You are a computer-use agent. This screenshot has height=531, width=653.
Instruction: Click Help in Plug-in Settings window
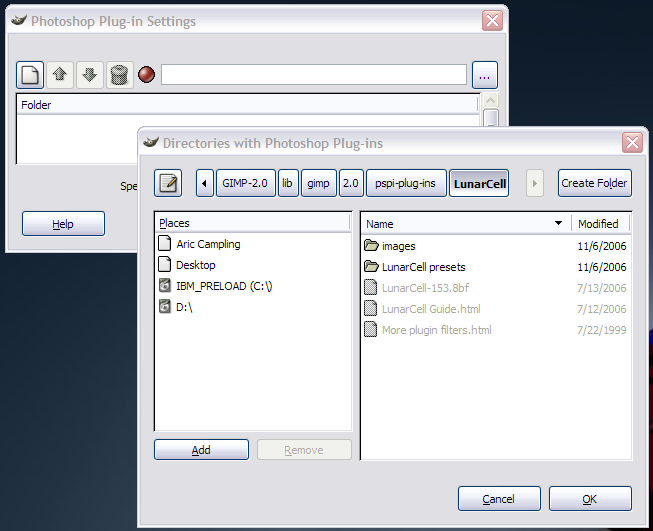(63, 224)
